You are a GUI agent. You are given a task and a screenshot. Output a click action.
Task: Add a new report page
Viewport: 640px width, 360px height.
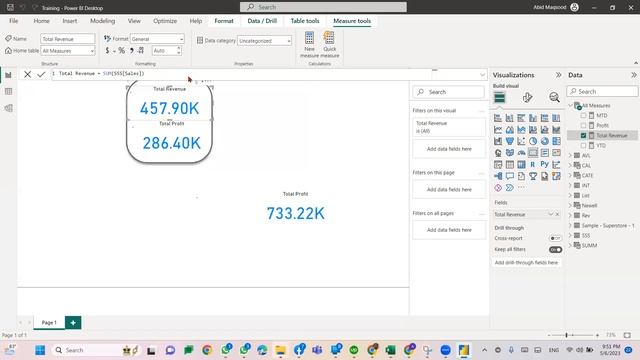click(73, 322)
